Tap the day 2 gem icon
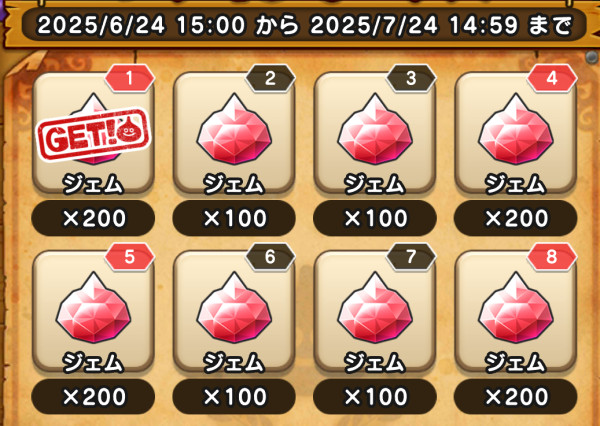The image size is (600, 426). click(x=234, y=129)
